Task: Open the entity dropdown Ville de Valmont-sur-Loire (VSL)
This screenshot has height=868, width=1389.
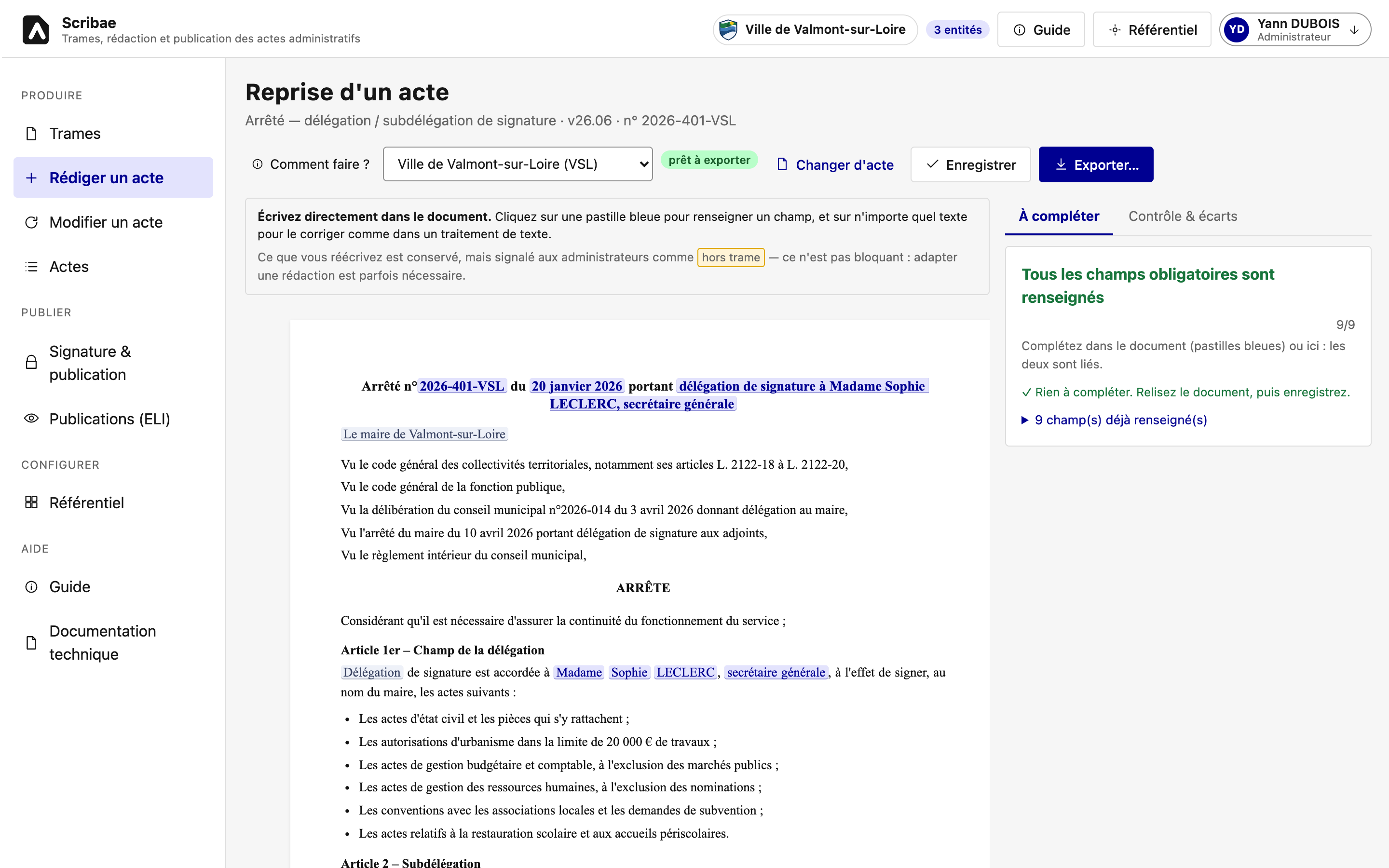Action: coord(517,164)
